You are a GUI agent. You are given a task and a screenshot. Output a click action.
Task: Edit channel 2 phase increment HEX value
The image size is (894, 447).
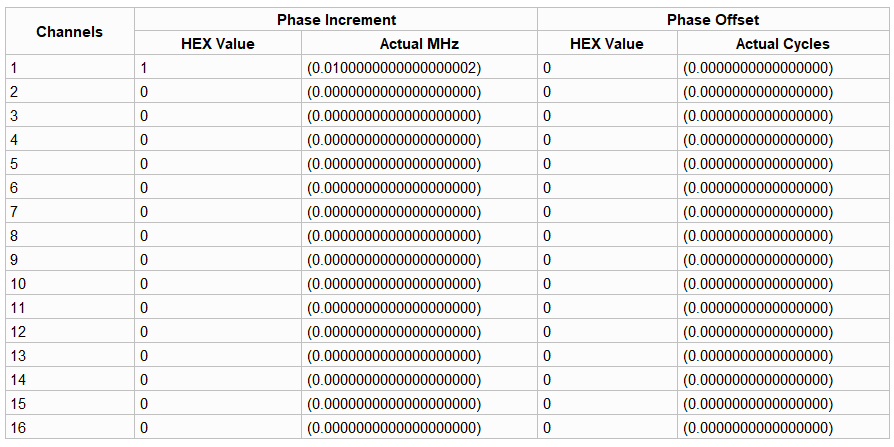point(144,92)
